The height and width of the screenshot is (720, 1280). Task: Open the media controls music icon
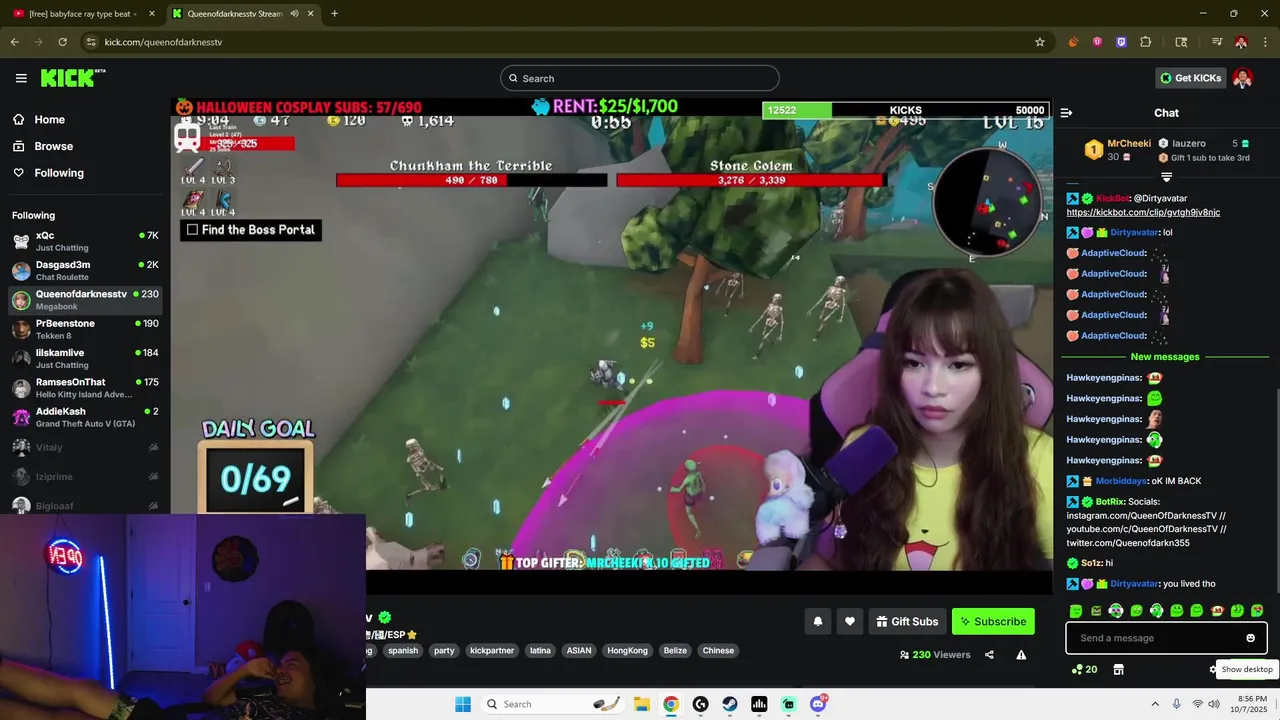[x=1217, y=42]
